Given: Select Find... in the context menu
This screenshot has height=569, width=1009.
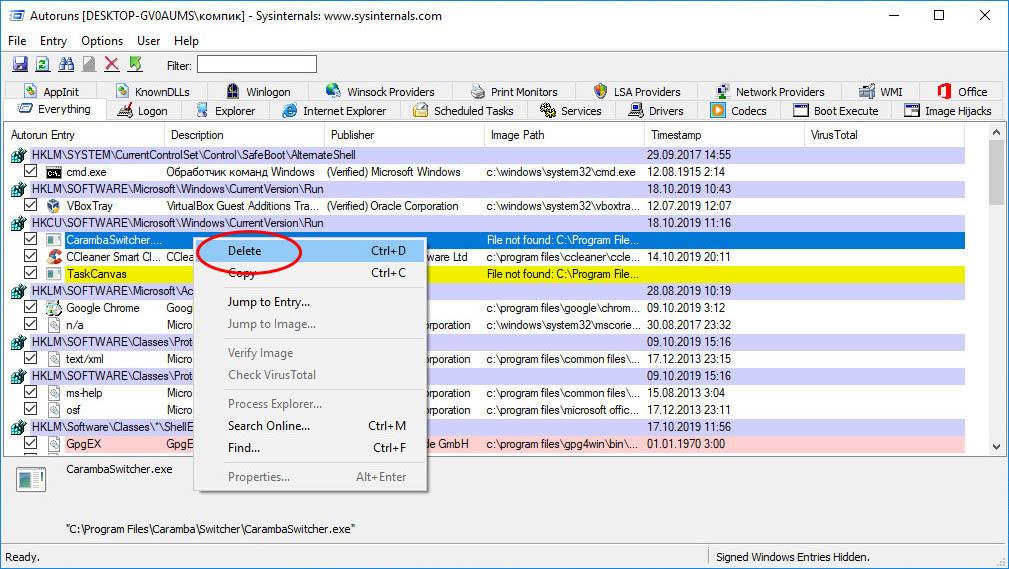Looking at the screenshot, I should coord(310,448).
